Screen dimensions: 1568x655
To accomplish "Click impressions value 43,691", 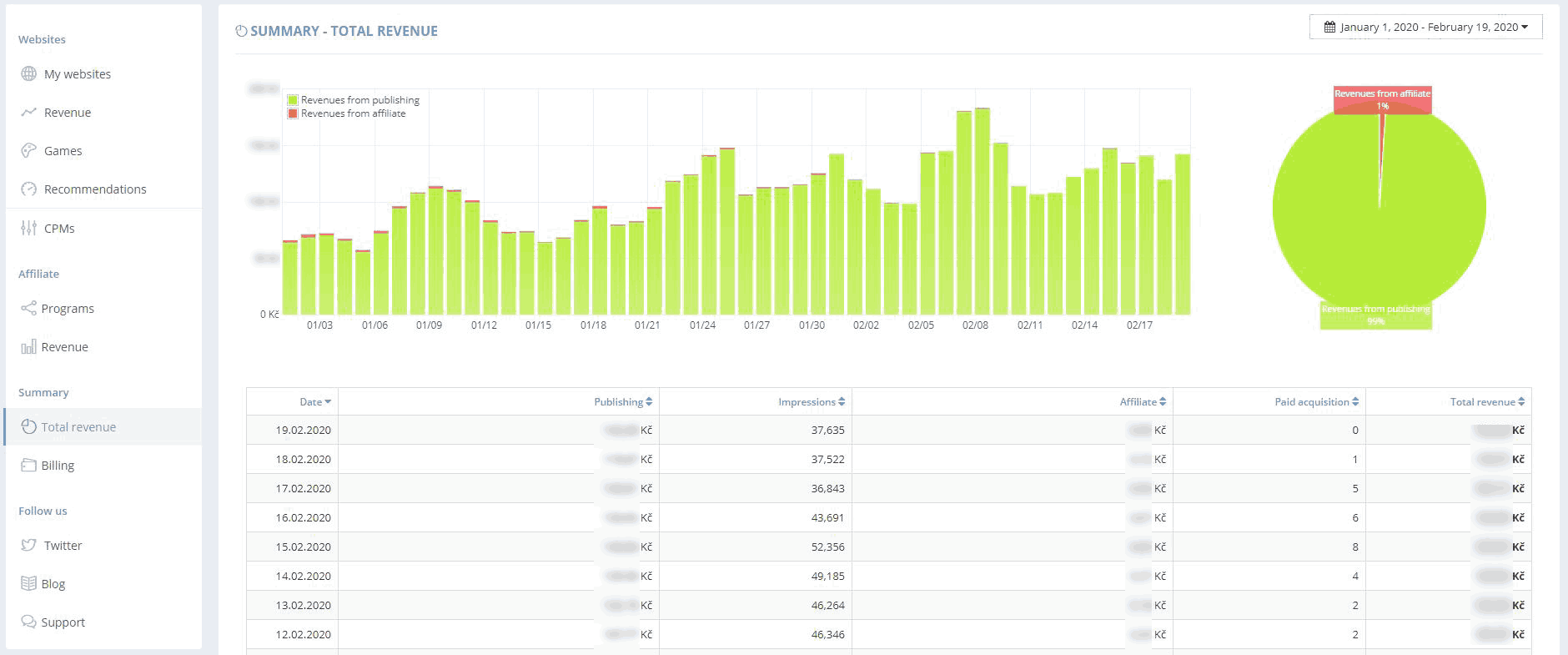I will tap(827, 517).
